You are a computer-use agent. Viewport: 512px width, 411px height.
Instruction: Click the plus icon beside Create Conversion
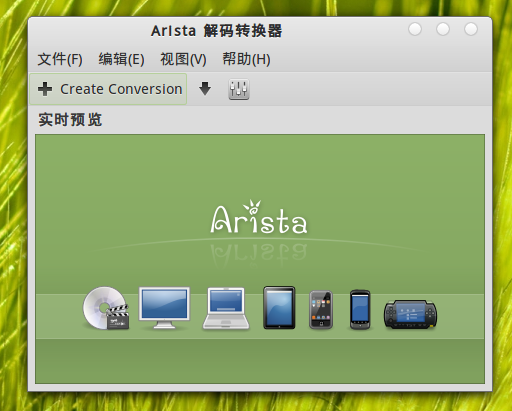pos(45,89)
